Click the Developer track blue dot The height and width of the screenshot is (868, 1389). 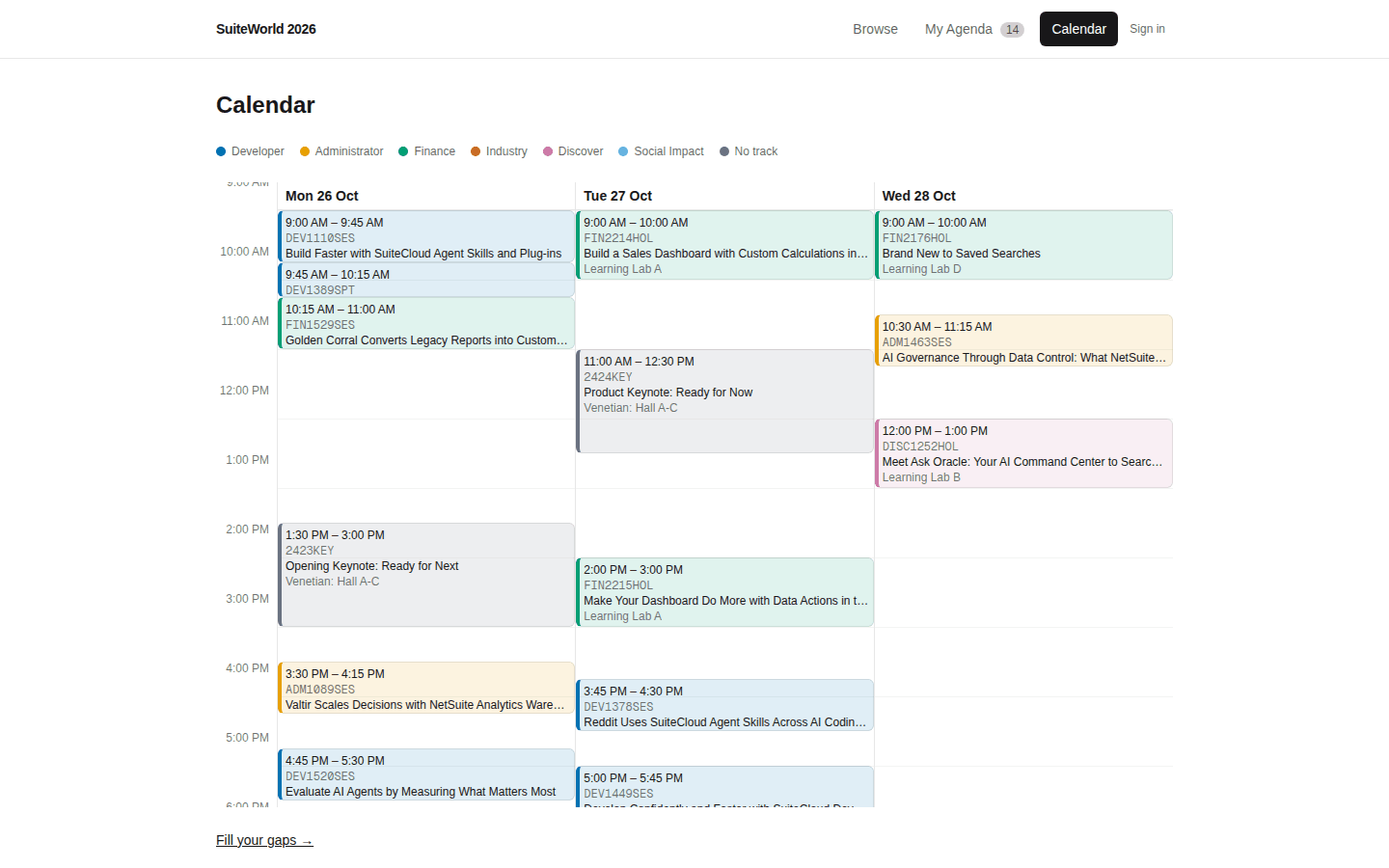tap(221, 151)
